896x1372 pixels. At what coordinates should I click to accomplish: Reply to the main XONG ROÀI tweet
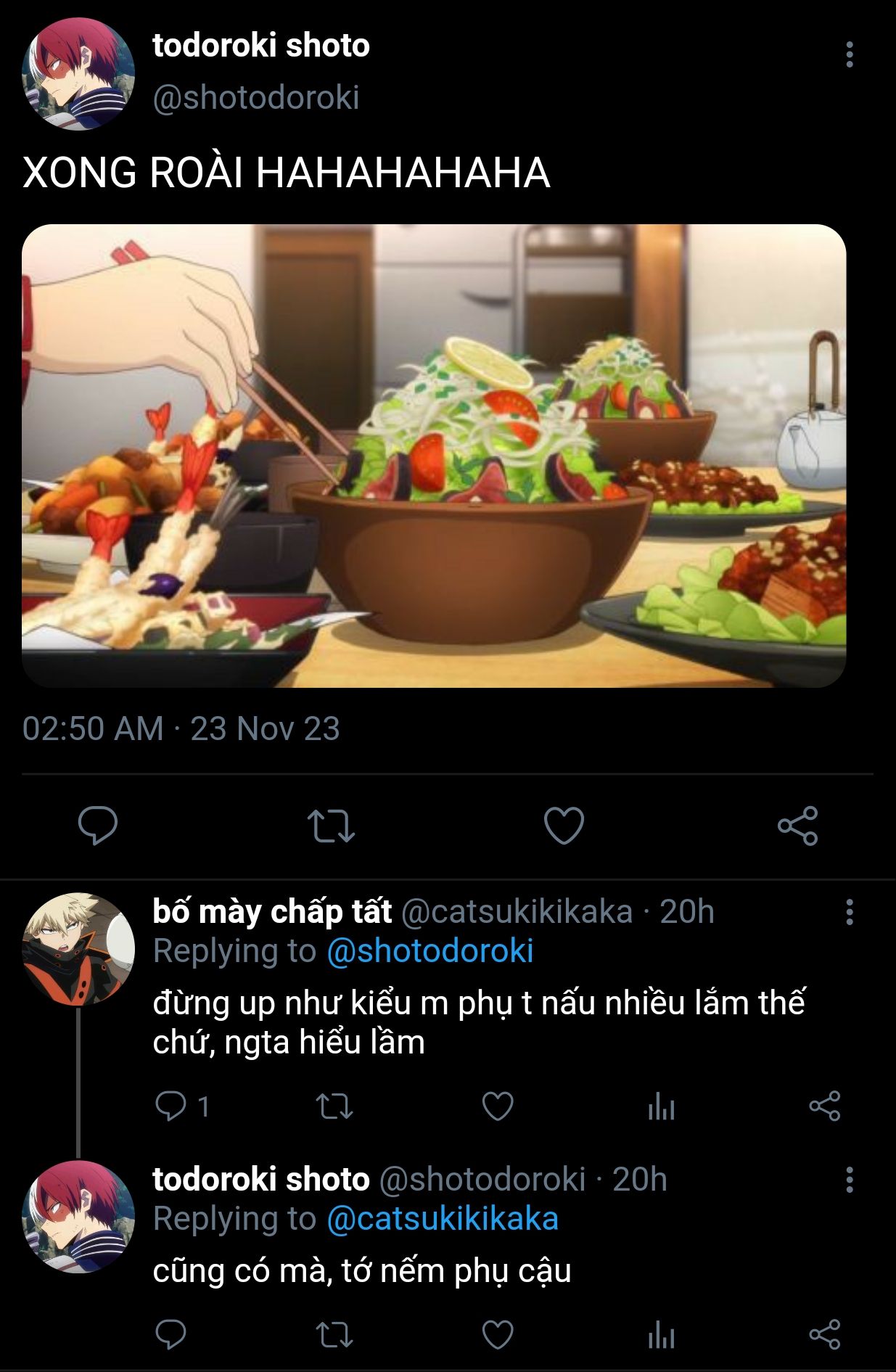(98, 826)
